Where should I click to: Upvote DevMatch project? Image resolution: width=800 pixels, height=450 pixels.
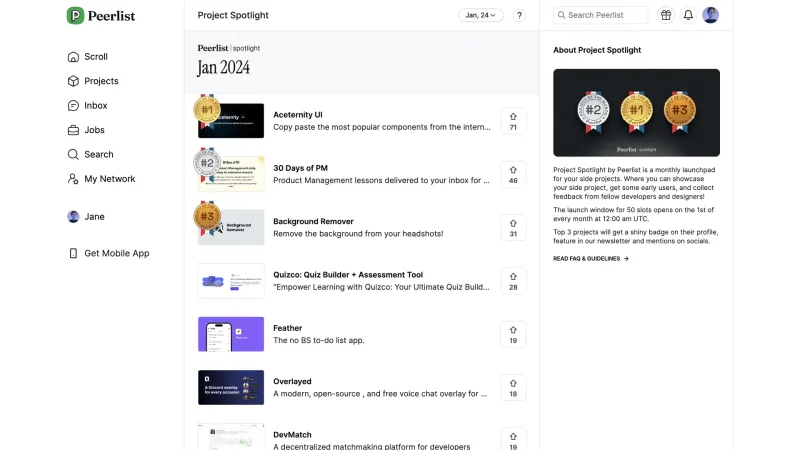tap(513, 440)
